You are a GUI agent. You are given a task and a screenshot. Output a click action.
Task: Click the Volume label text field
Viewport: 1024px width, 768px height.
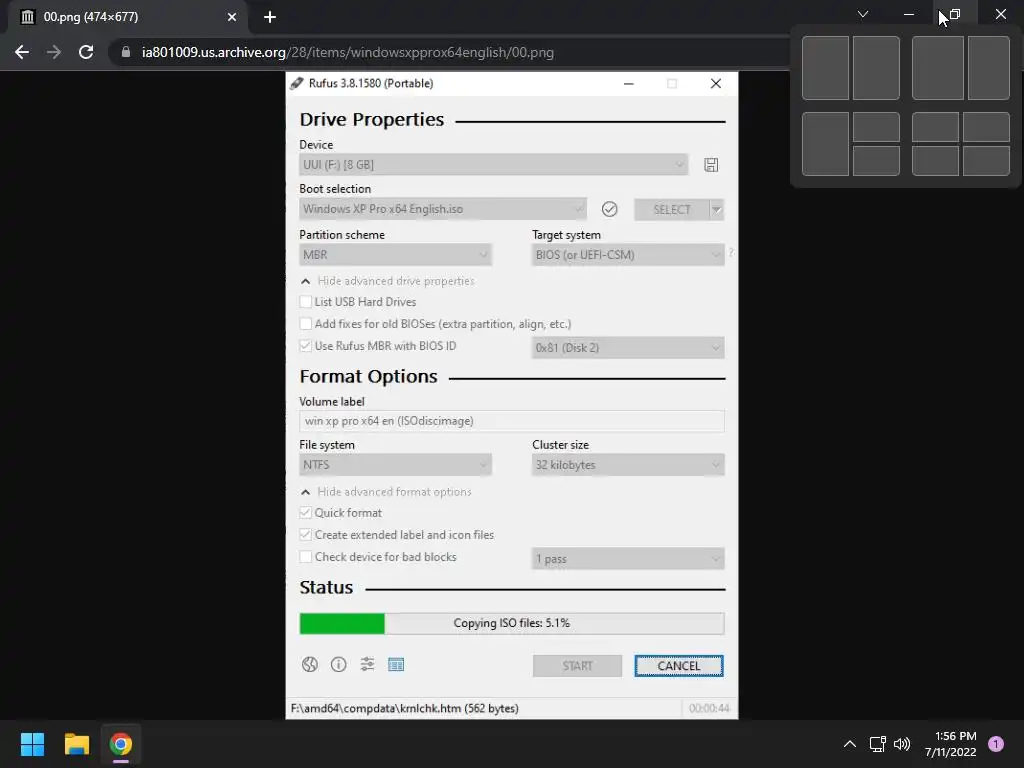(511, 421)
